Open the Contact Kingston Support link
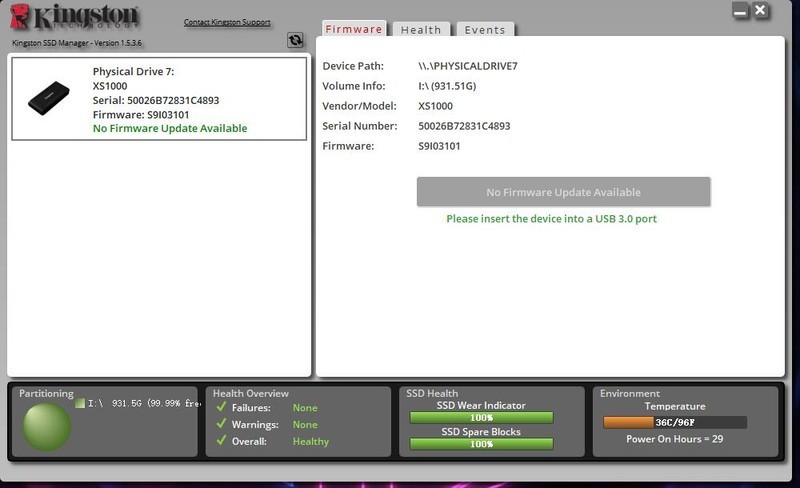Viewport: 800px width, 488px height. [227, 22]
